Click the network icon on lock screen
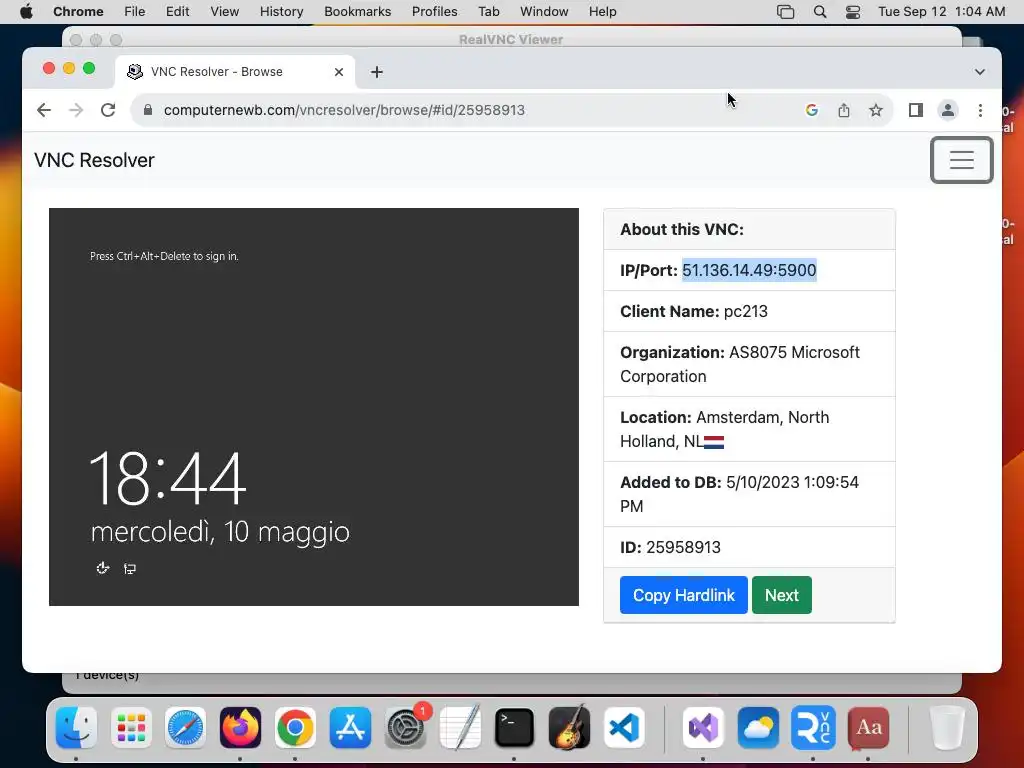Screen dimensions: 1024x768 pyautogui.click(x=130, y=569)
